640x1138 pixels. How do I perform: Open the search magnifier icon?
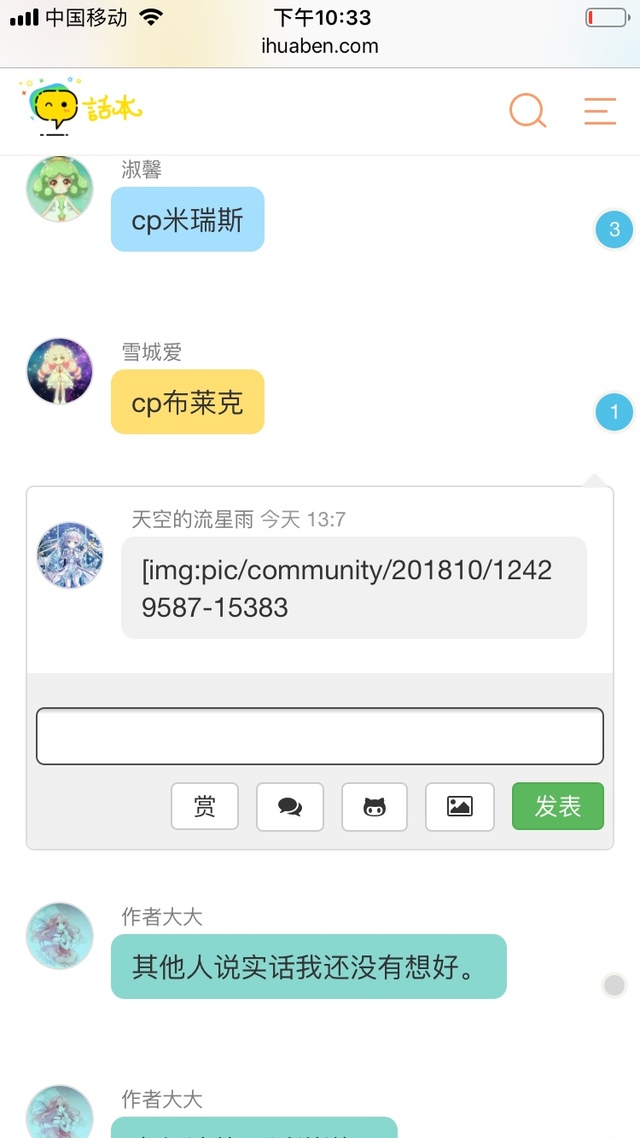pyautogui.click(x=528, y=111)
